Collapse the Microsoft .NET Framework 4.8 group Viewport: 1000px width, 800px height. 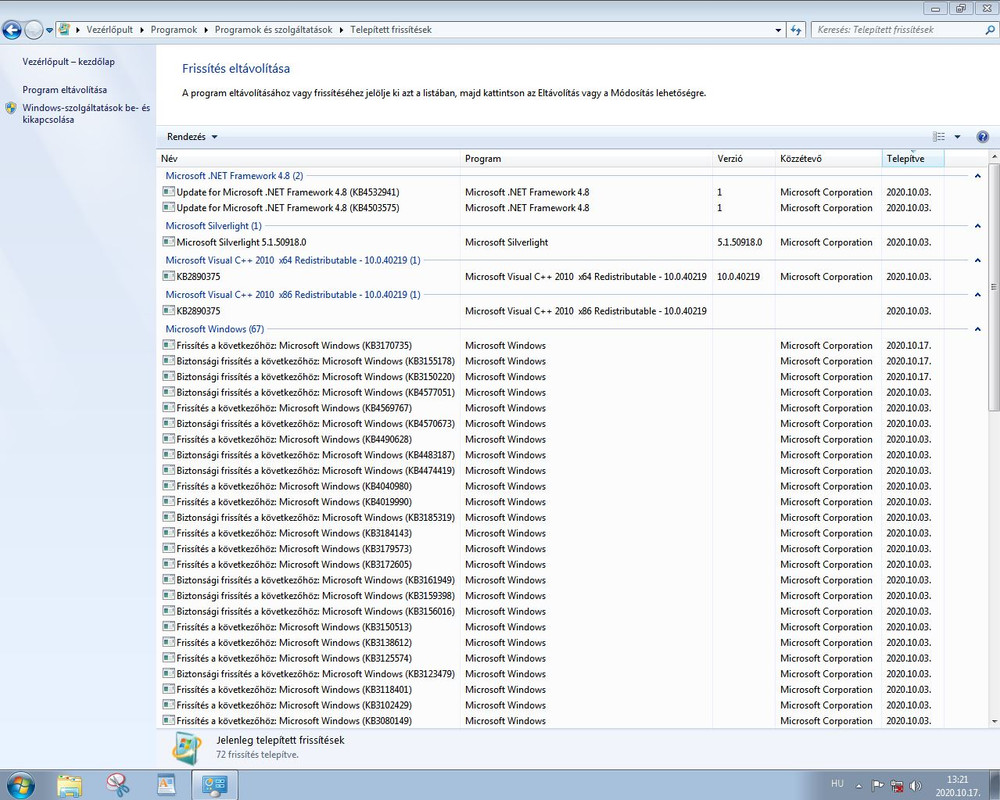click(978, 176)
